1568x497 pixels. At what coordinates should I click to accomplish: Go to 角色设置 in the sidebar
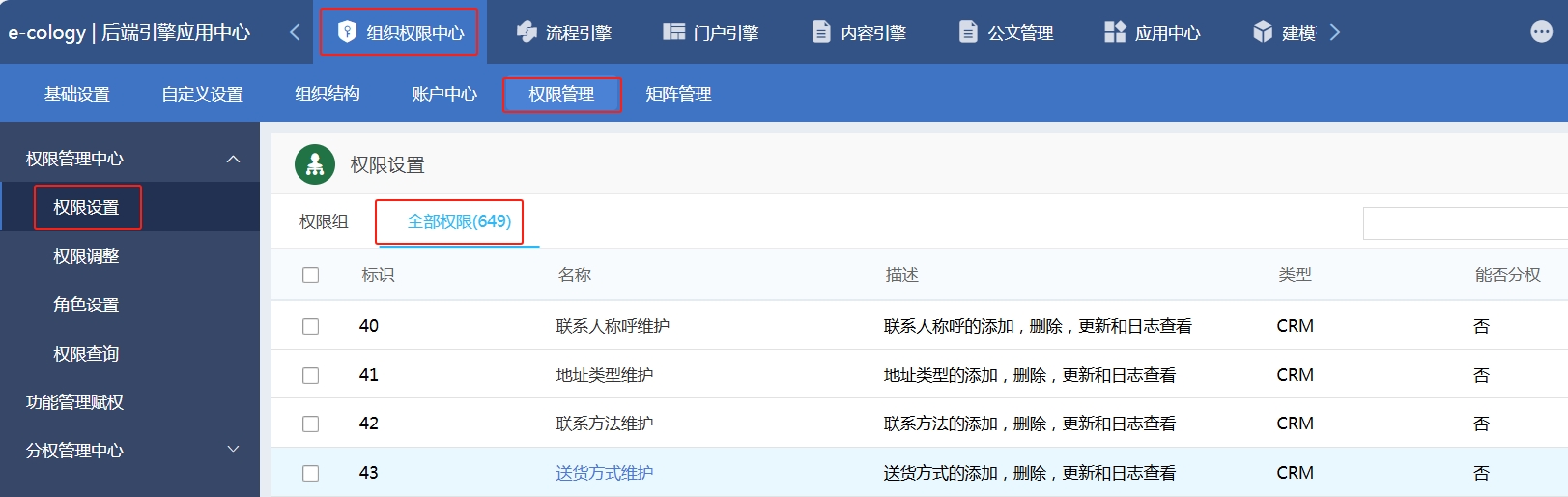86,305
